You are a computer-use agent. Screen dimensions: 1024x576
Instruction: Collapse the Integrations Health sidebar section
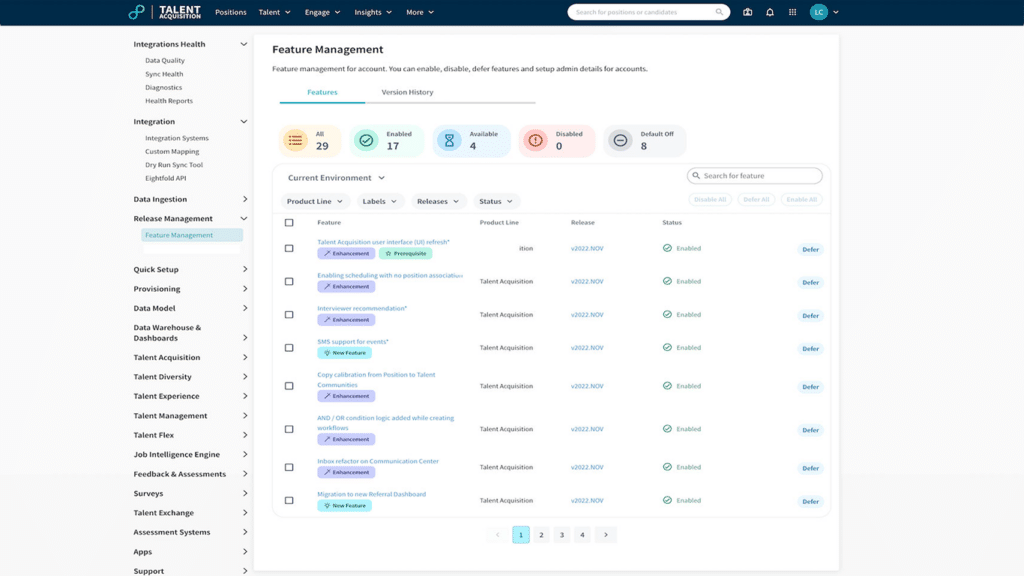tap(244, 44)
